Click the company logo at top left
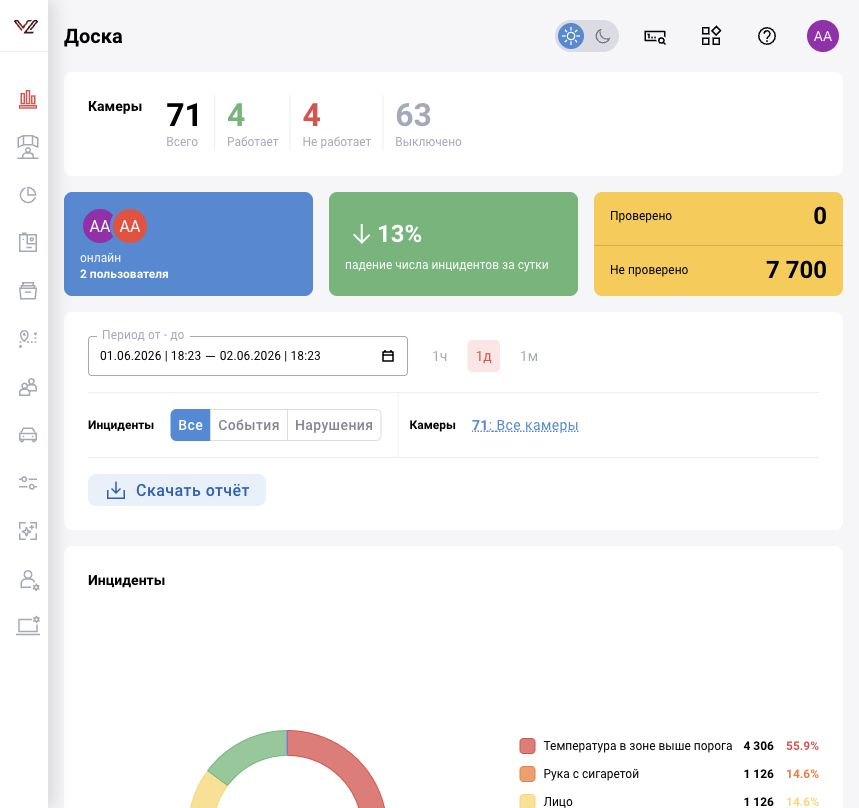Image resolution: width=859 pixels, height=808 pixels. (25, 26)
